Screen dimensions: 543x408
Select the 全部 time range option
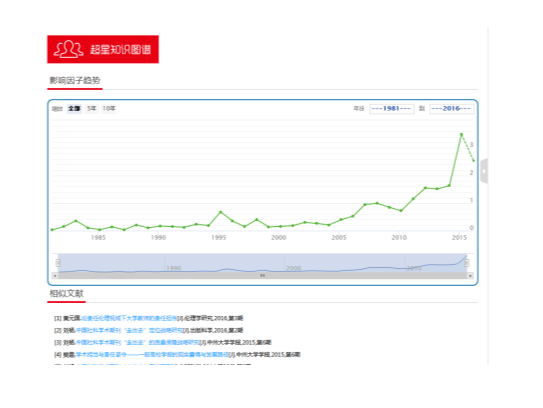74,108
